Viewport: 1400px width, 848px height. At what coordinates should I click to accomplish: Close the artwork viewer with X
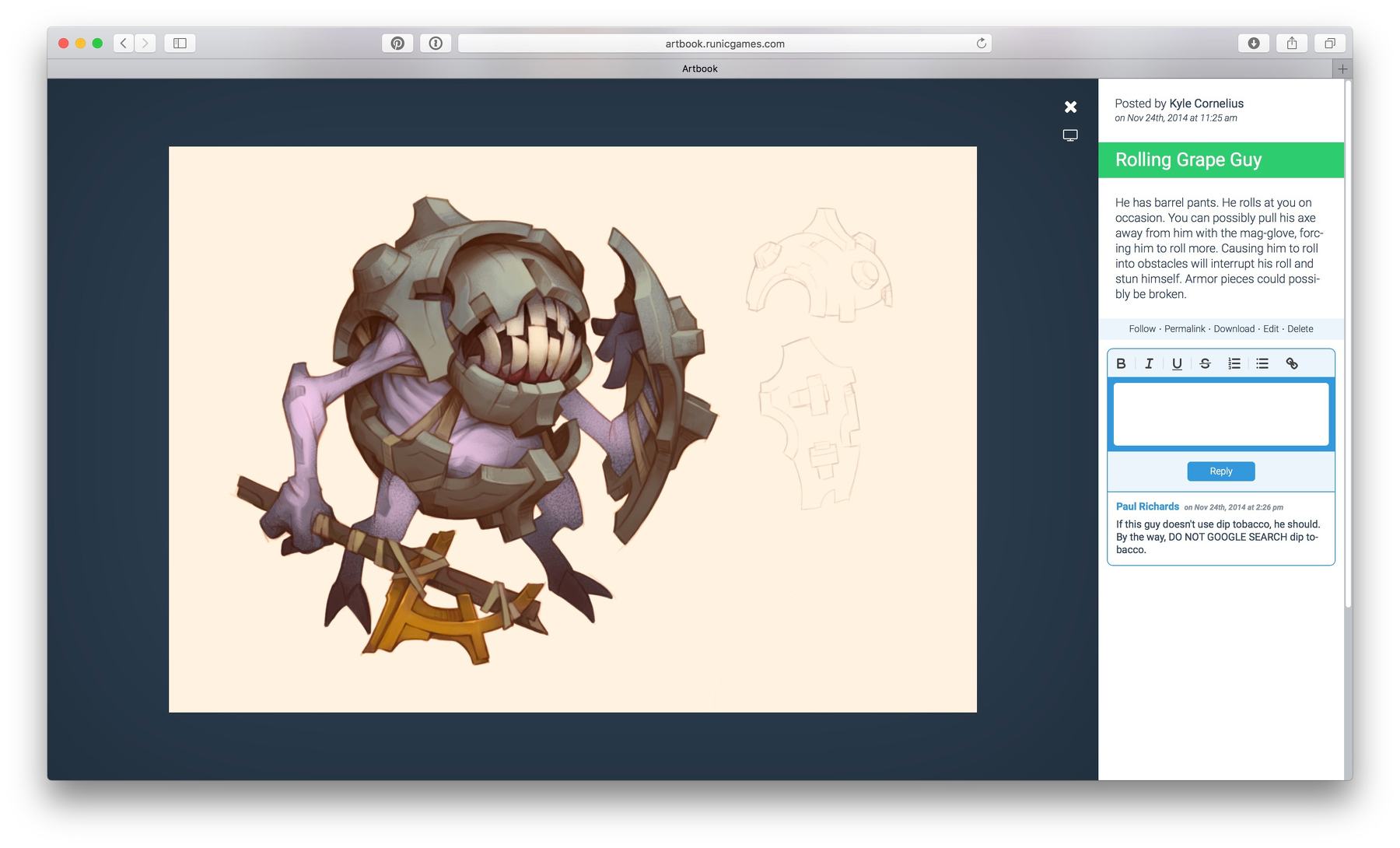tap(1070, 107)
